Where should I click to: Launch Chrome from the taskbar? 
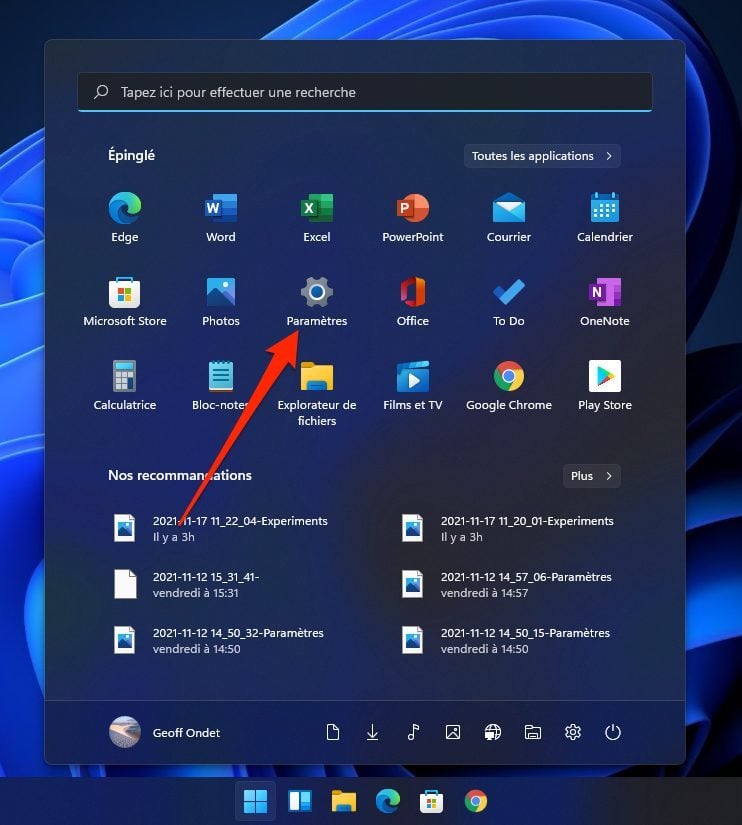(476, 801)
